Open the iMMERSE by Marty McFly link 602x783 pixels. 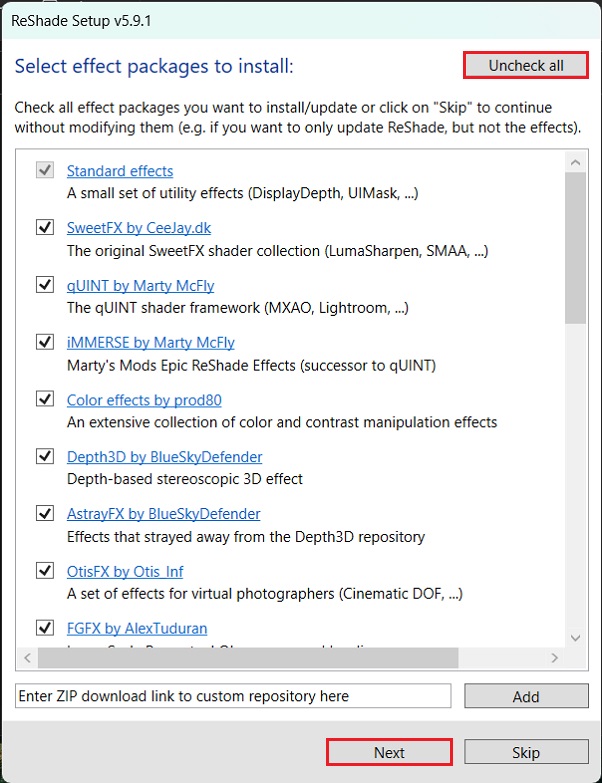pos(150,343)
